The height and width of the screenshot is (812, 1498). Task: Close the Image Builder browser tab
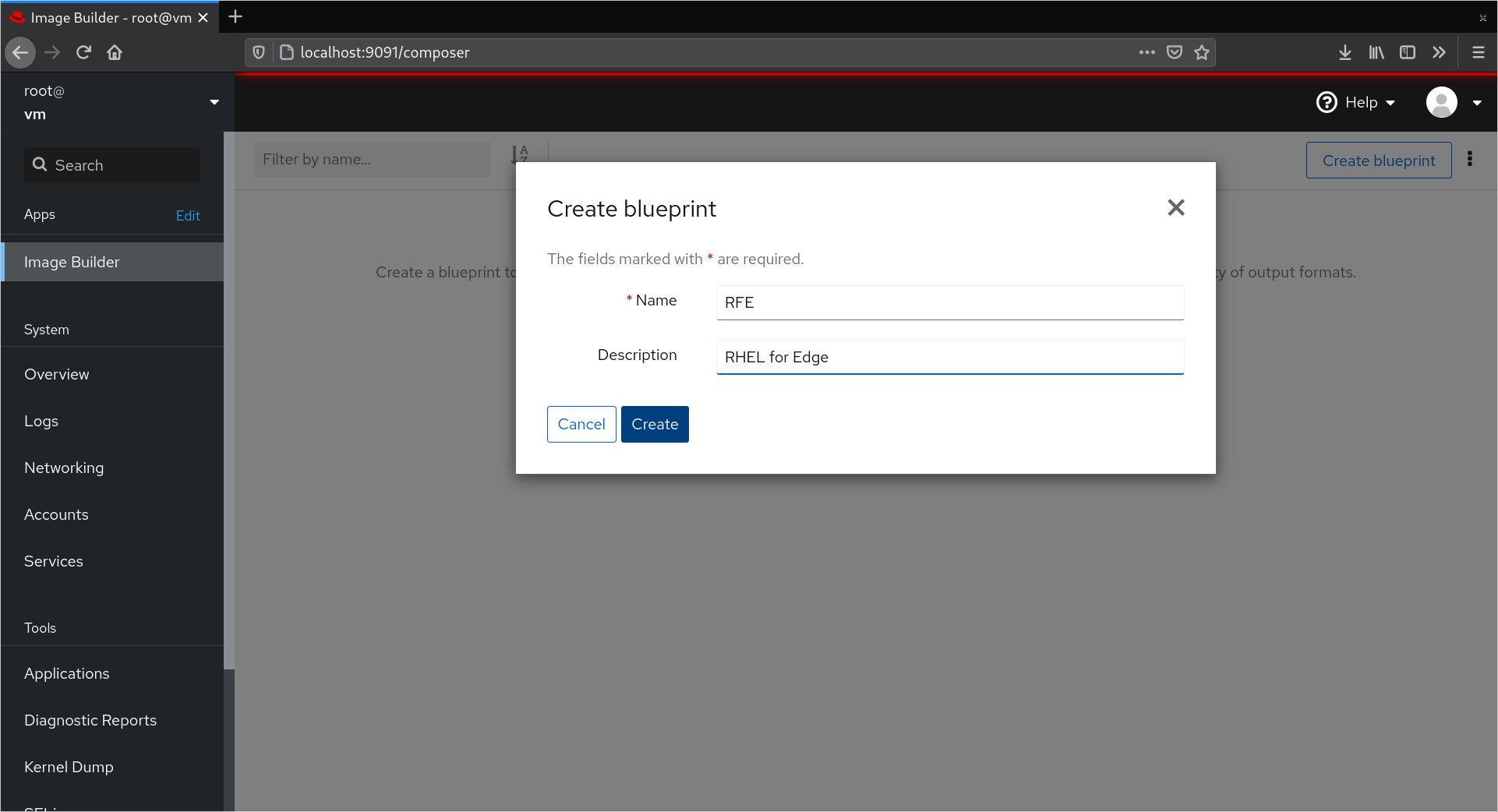(203, 17)
